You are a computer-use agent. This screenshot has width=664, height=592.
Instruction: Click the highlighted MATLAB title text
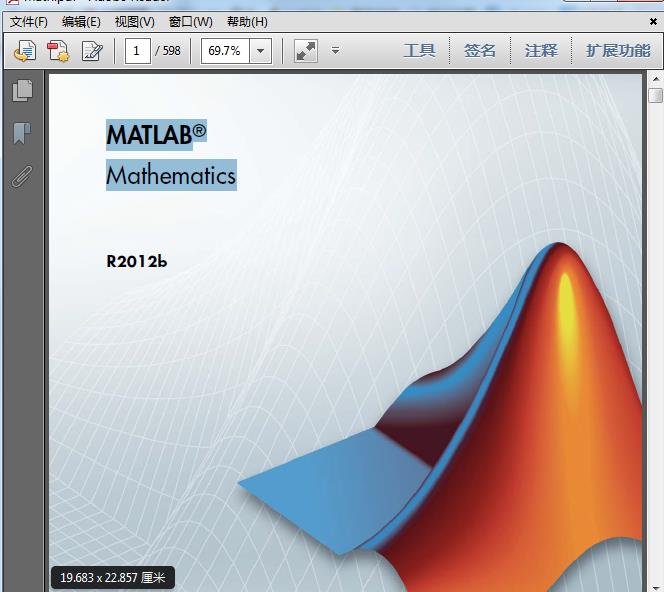pyautogui.click(x=156, y=135)
